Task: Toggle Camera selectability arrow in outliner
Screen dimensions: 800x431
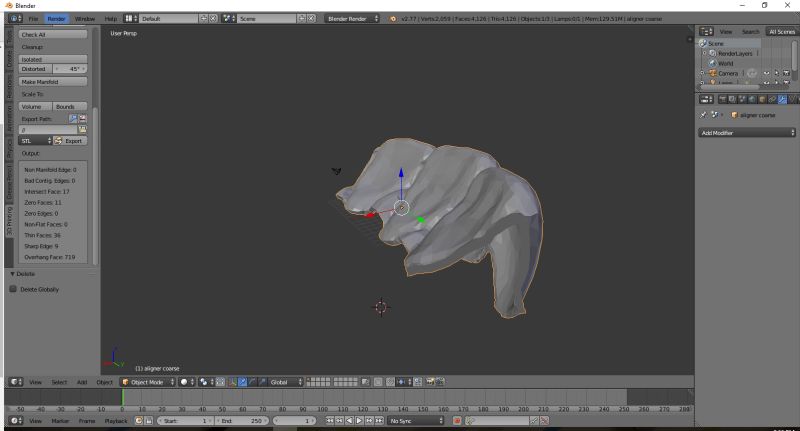Action: click(777, 73)
